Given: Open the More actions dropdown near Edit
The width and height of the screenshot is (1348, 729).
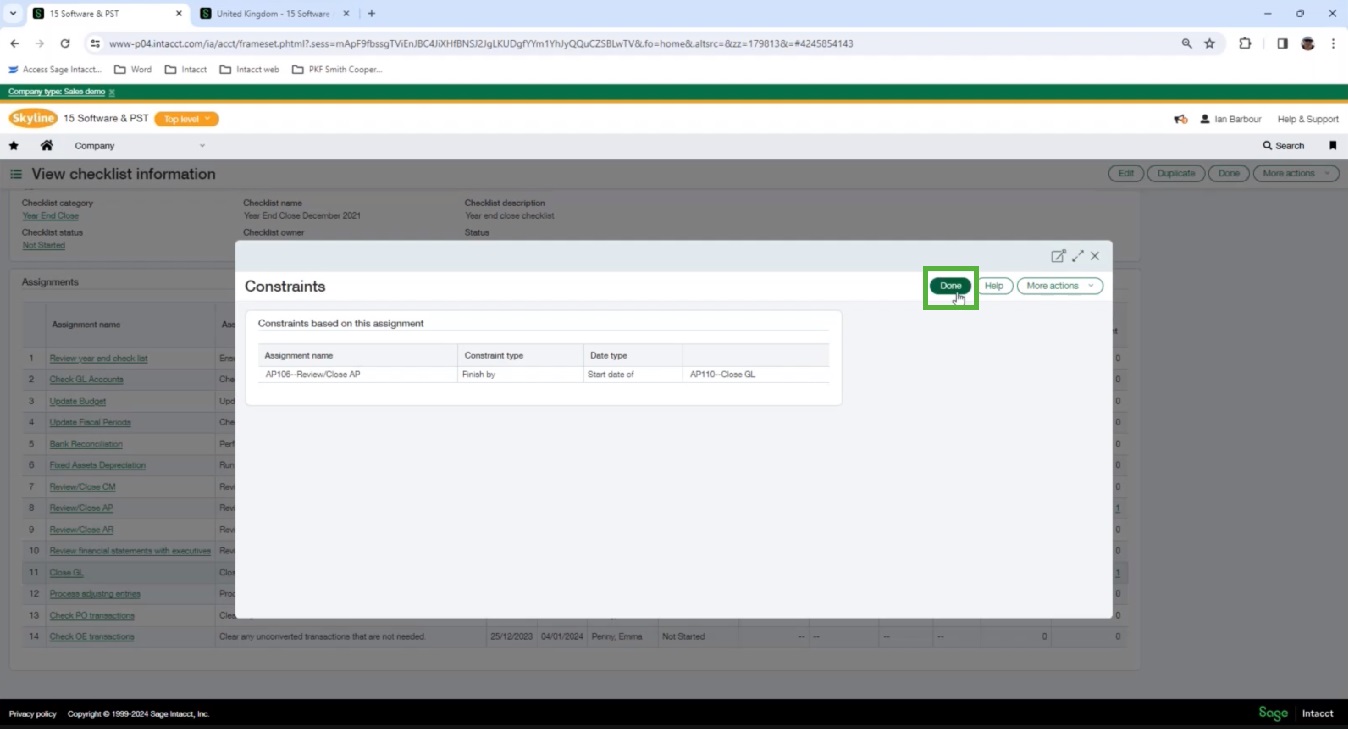Looking at the screenshot, I should (x=1295, y=172).
